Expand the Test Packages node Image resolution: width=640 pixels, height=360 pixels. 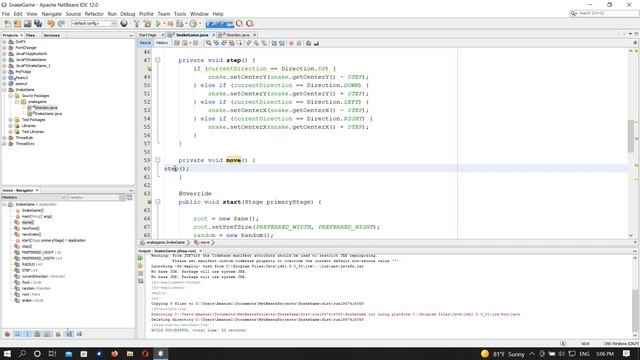click(11, 120)
